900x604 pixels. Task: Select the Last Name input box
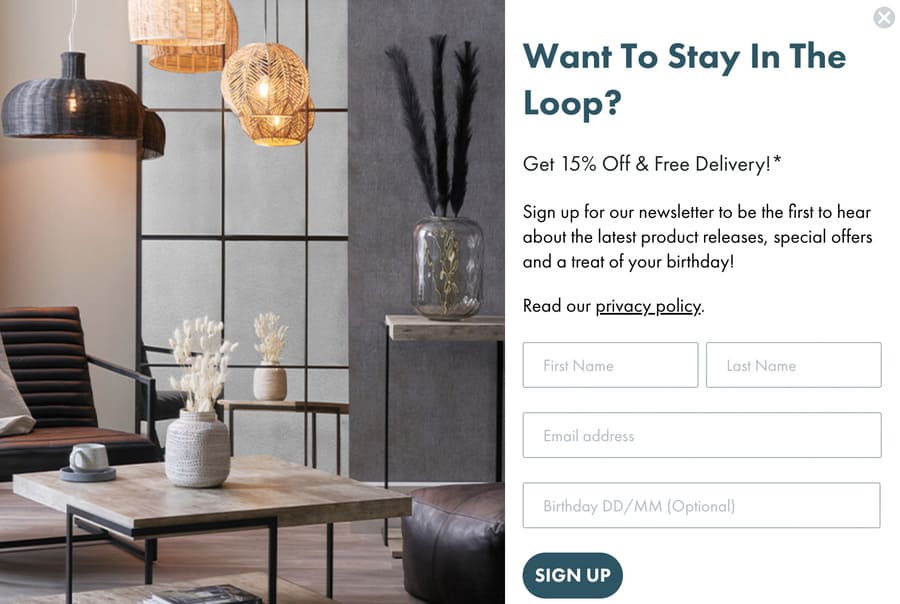tap(793, 365)
